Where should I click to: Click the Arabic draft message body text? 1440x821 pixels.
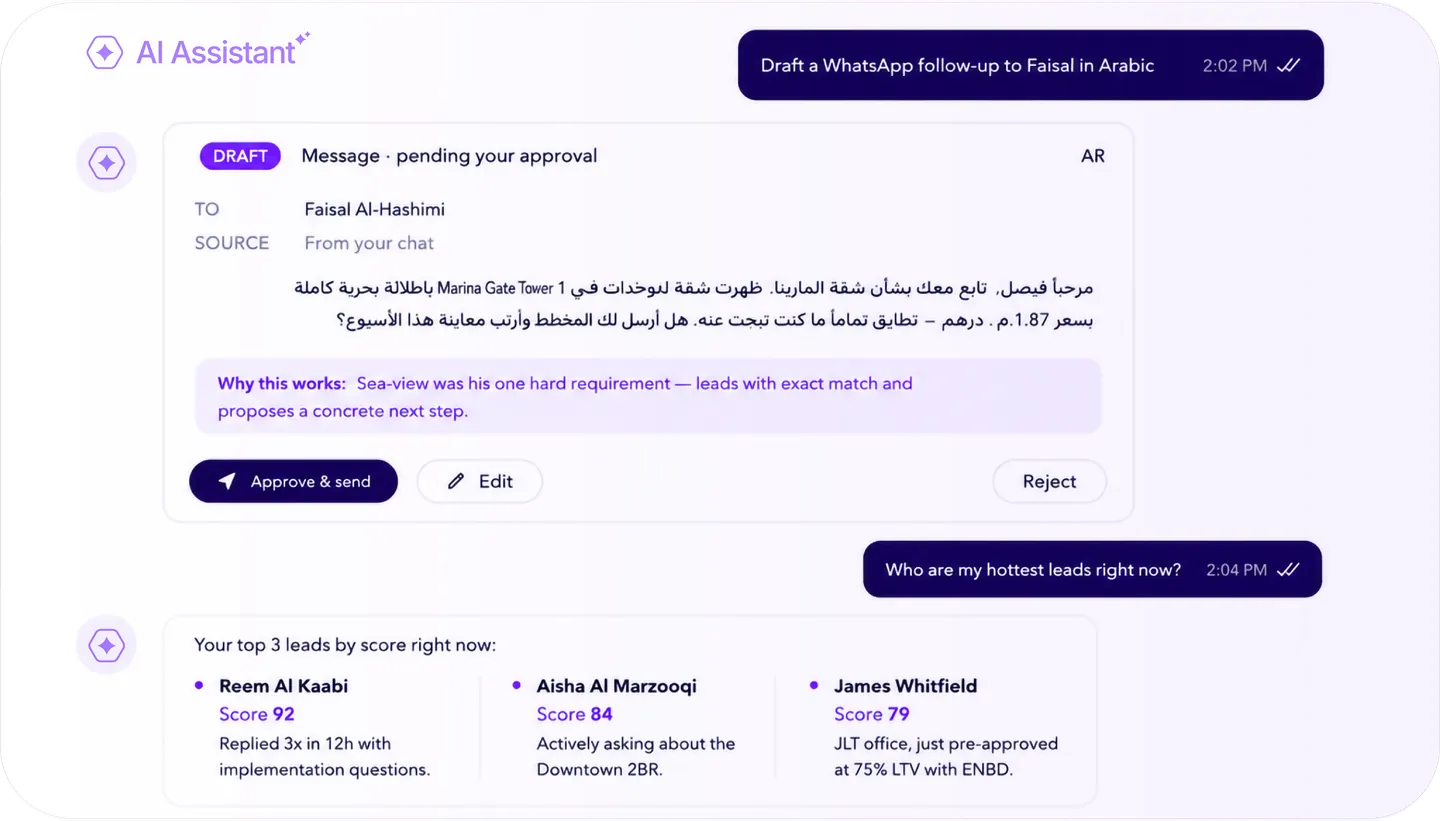[694, 304]
